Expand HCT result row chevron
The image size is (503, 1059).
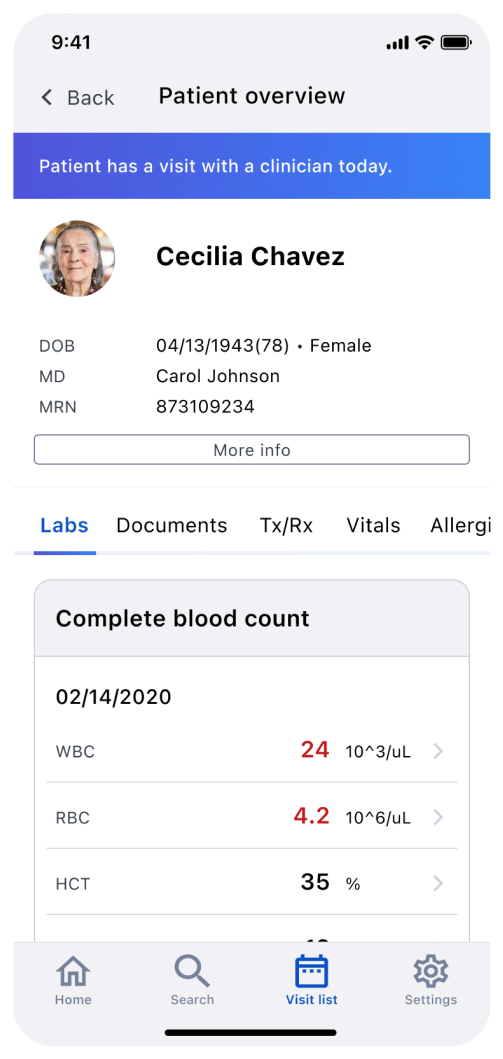click(438, 883)
